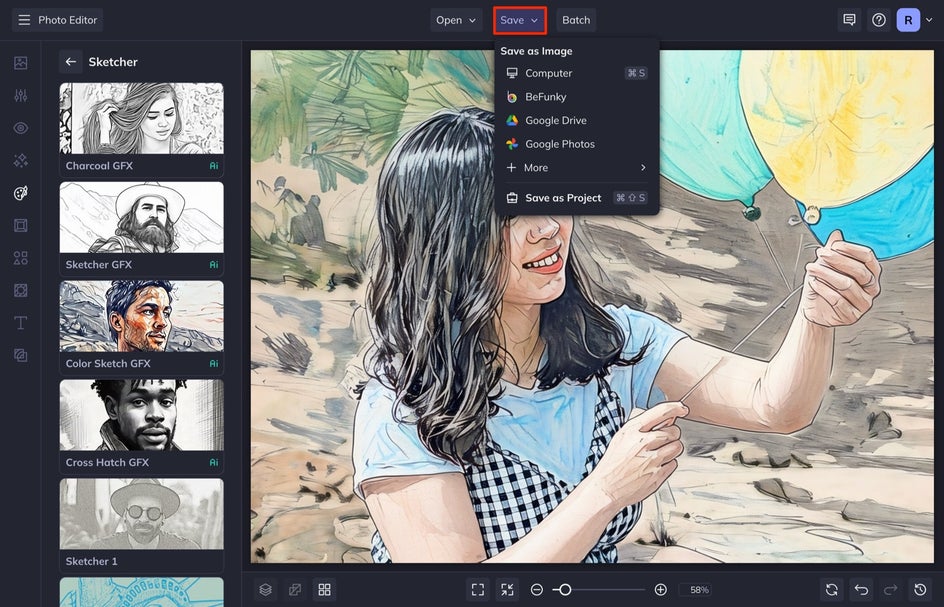Save image to Computer

pyautogui.click(x=576, y=73)
